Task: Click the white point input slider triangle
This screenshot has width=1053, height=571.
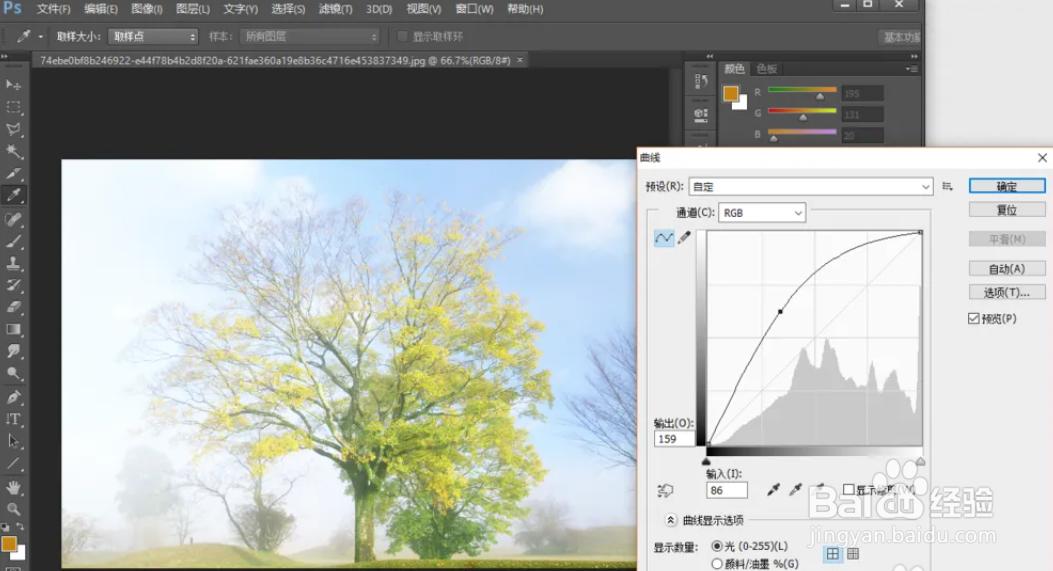Action: 920,462
